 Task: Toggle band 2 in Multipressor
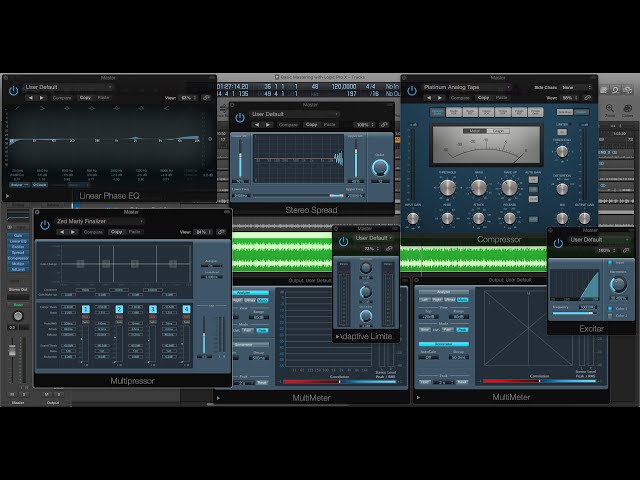tap(119, 309)
